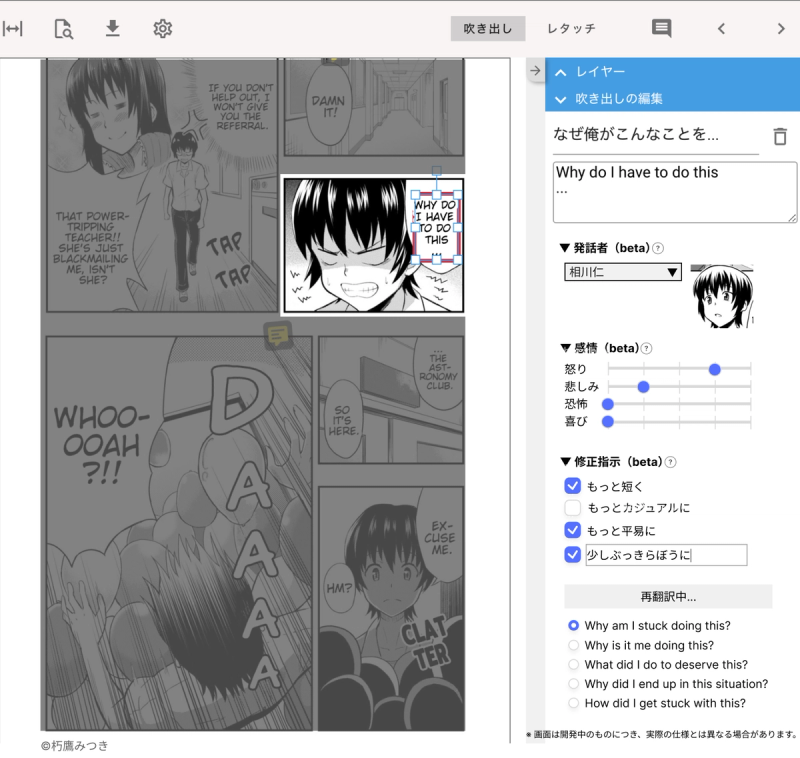Select option Why am I stuck doing this?
This screenshot has height=758, width=800.
573,625
